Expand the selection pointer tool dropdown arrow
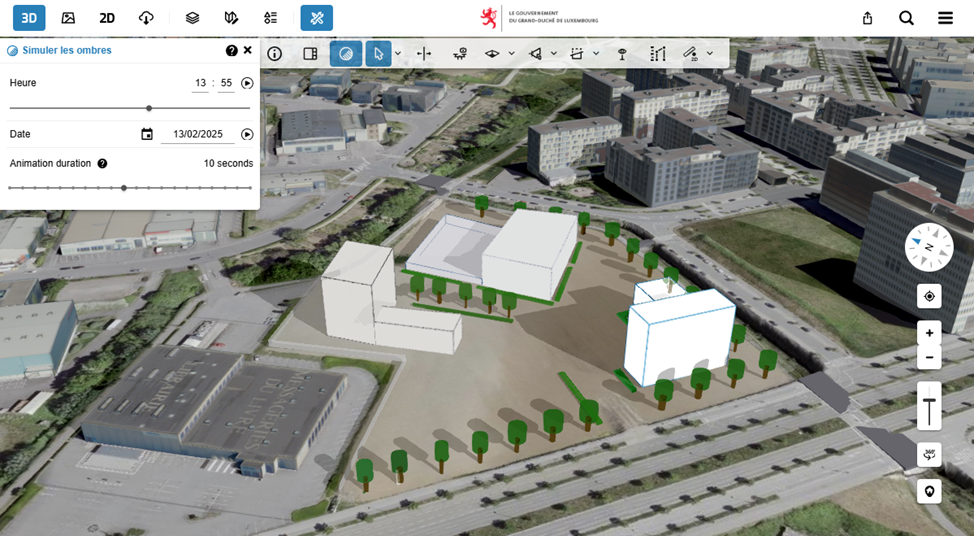 point(398,54)
